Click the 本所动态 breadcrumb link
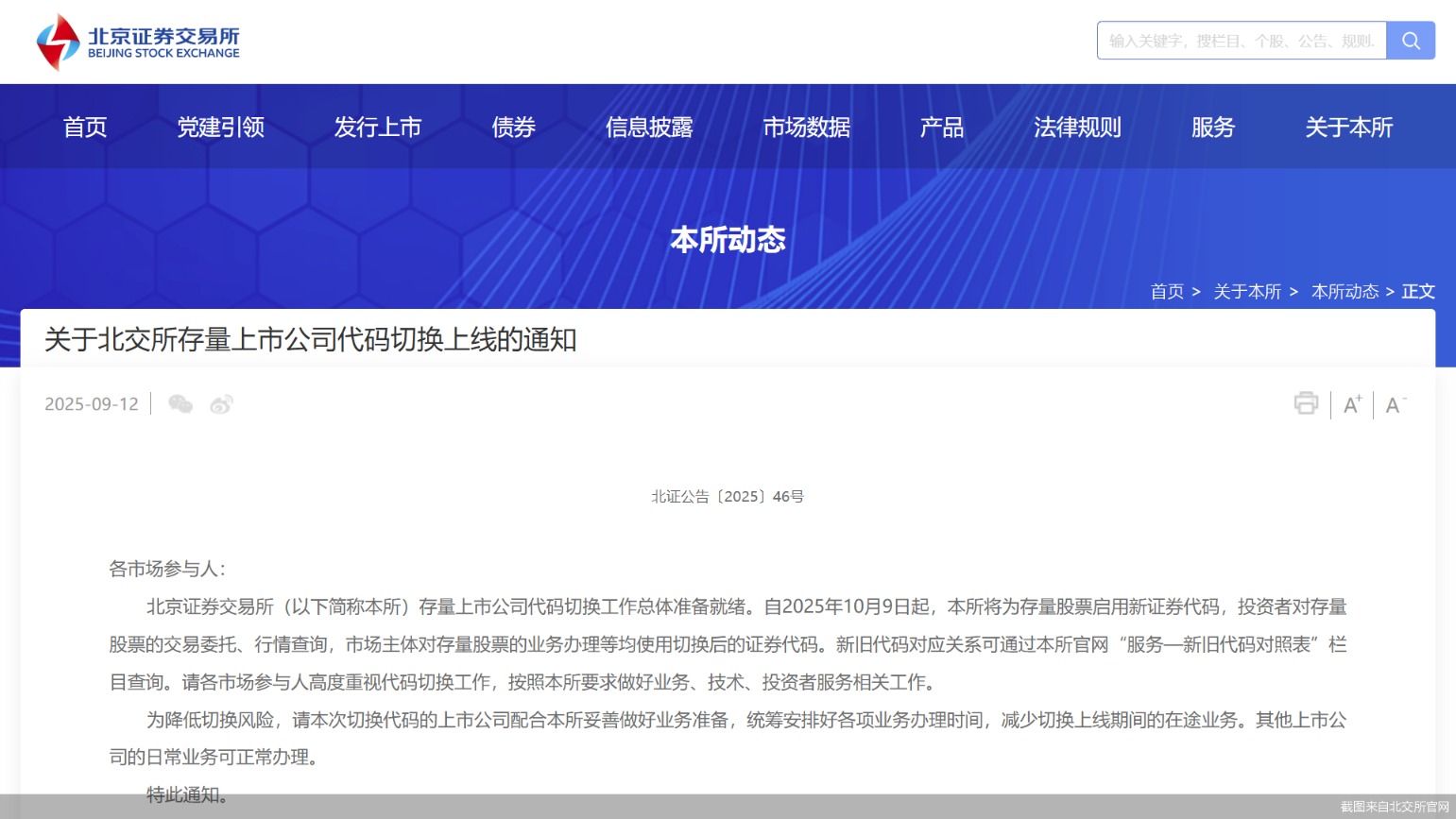This screenshot has height=819, width=1456. click(x=1345, y=292)
